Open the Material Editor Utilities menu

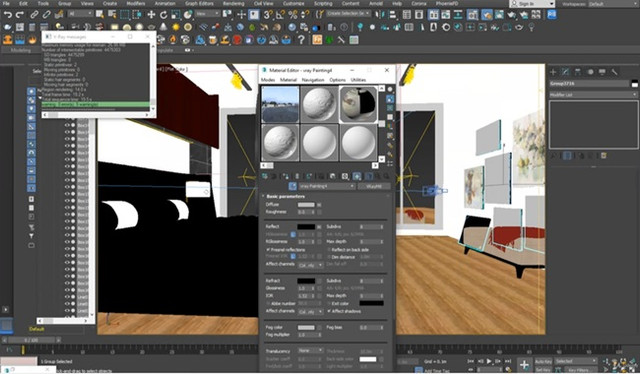[x=358, y=80]
